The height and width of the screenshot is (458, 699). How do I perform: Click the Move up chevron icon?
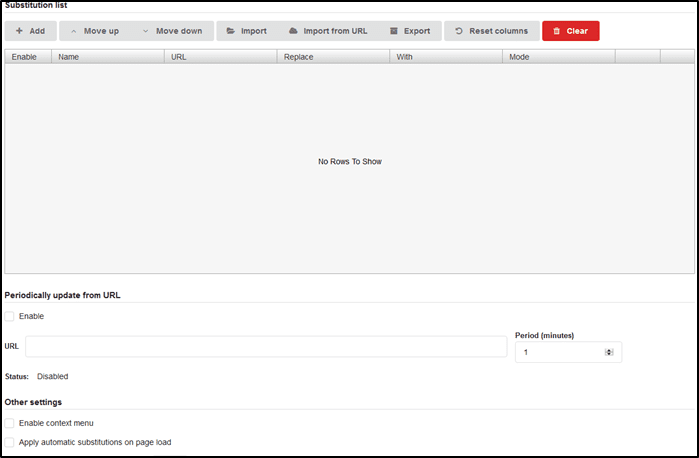[x=74, y=31]
